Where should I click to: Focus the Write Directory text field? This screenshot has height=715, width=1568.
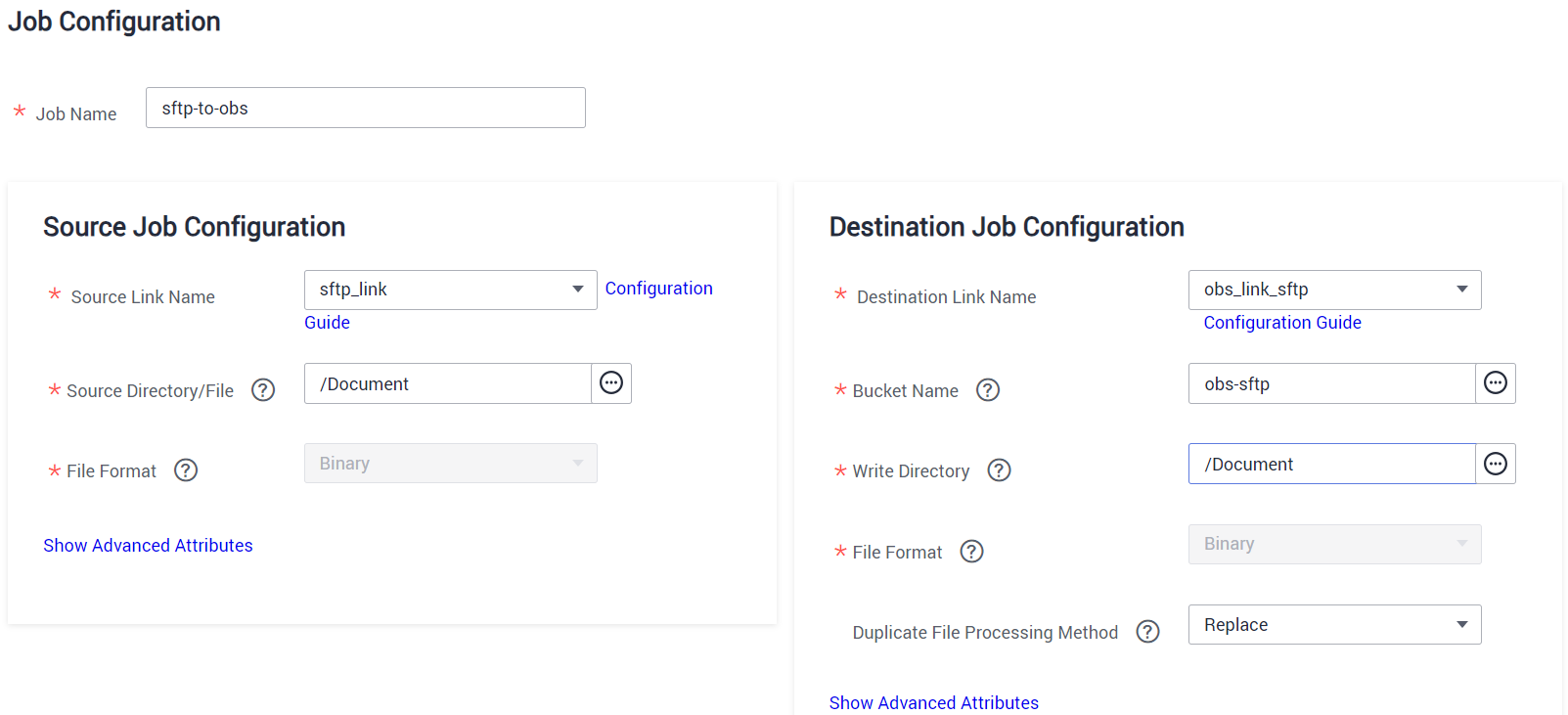(1330, 464)
